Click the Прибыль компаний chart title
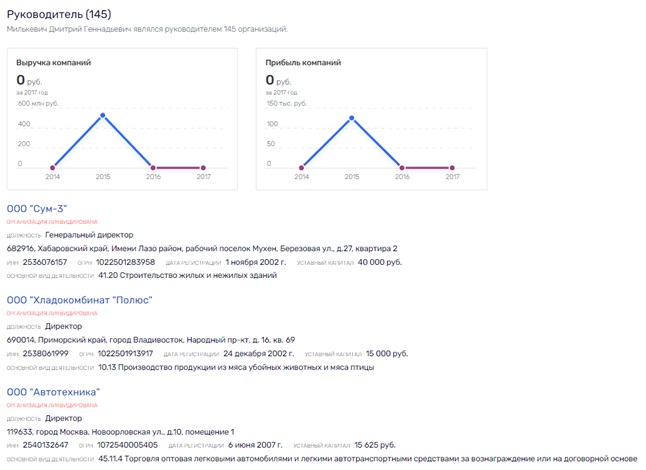This screenshot has width=646, height=470. click(303, 63)
